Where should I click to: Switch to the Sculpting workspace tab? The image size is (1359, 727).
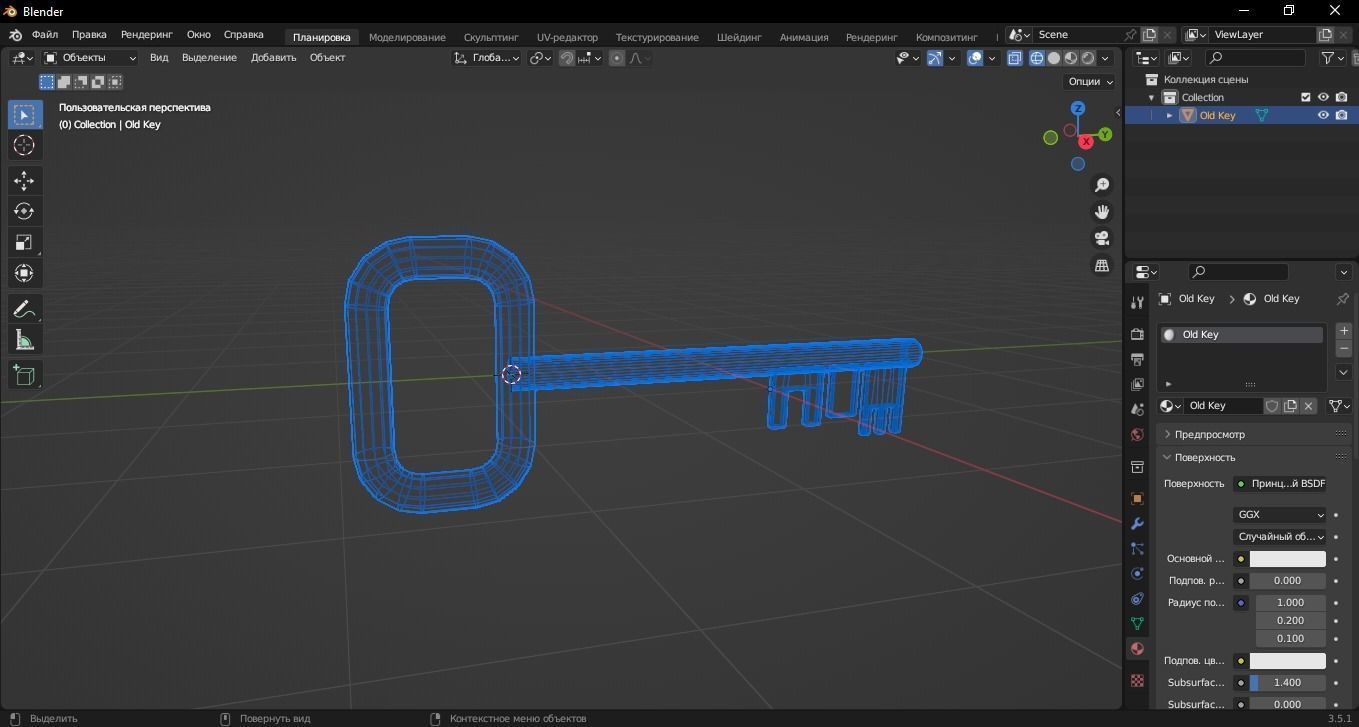[x=491, y=37]
